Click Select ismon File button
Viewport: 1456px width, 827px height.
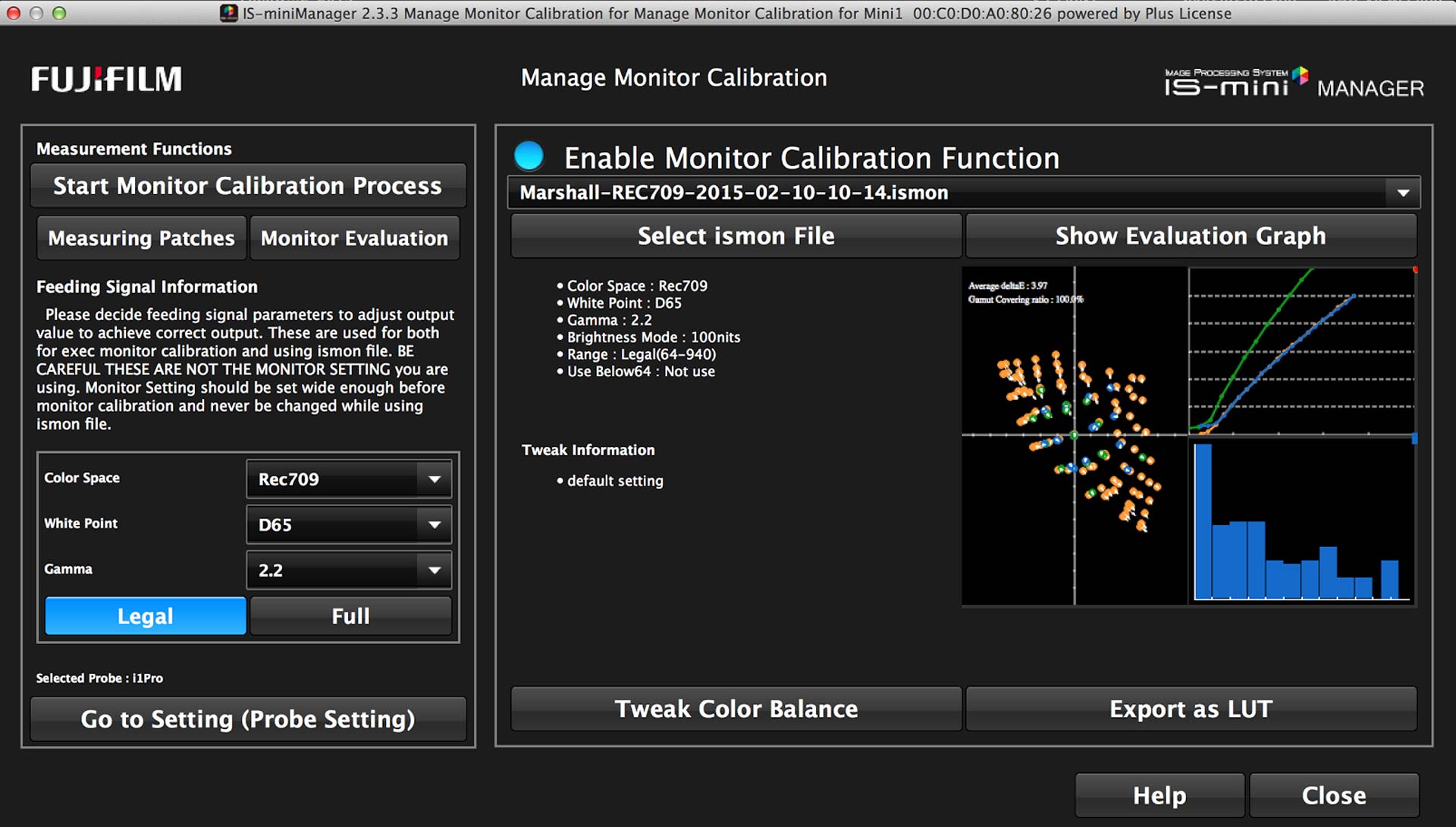[x=736, y=236]
